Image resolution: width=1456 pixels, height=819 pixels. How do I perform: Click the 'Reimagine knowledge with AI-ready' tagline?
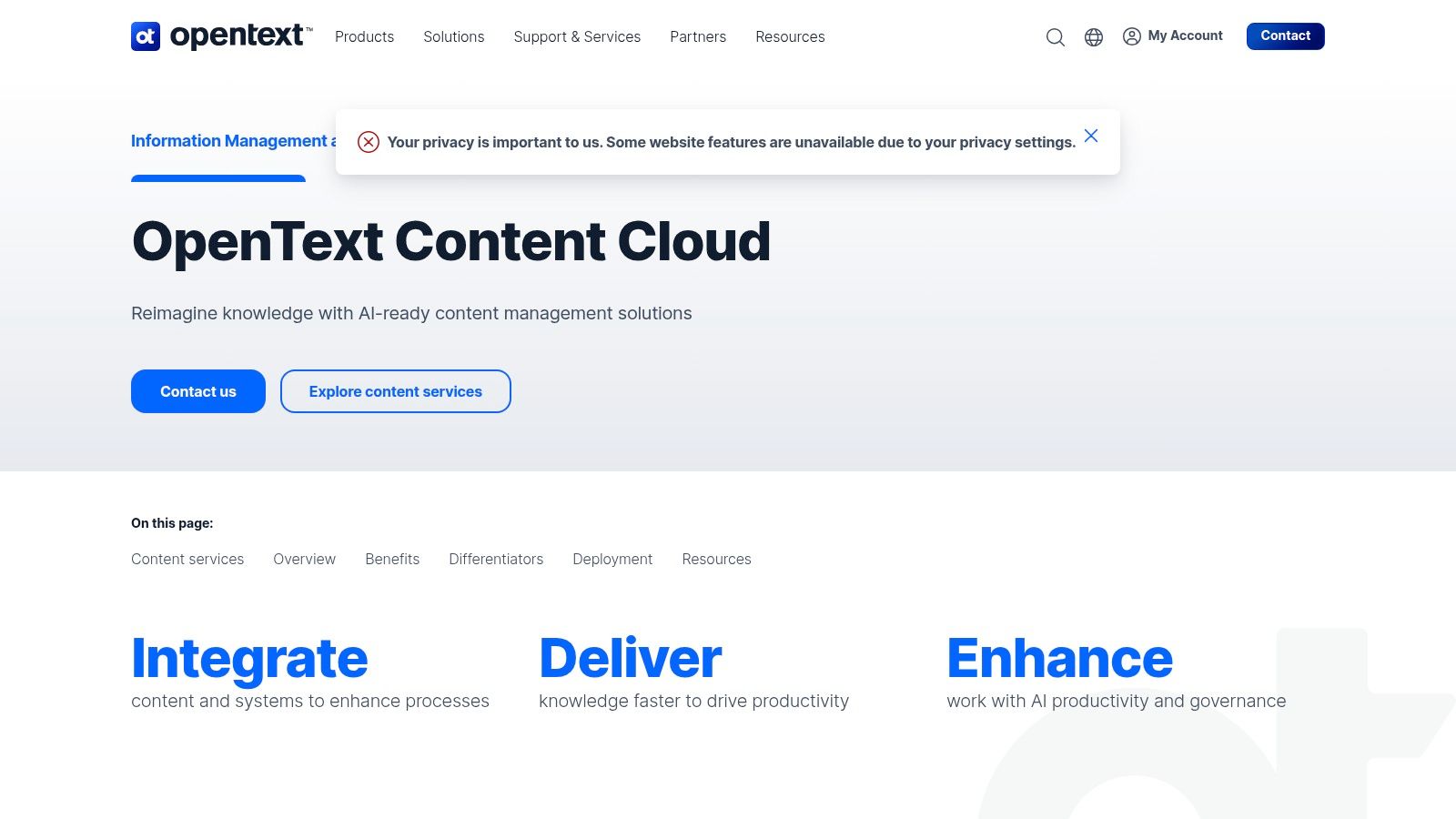pos(411,313)
